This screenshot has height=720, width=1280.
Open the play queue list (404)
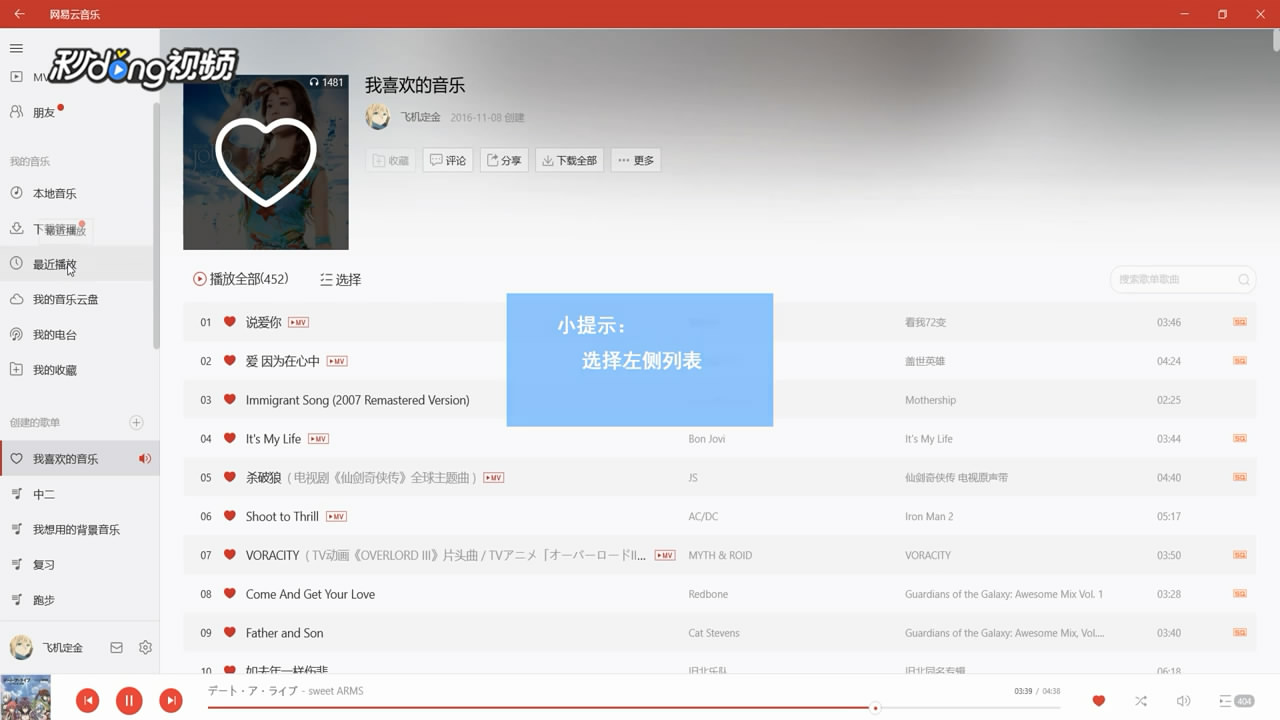[1237, 701]
